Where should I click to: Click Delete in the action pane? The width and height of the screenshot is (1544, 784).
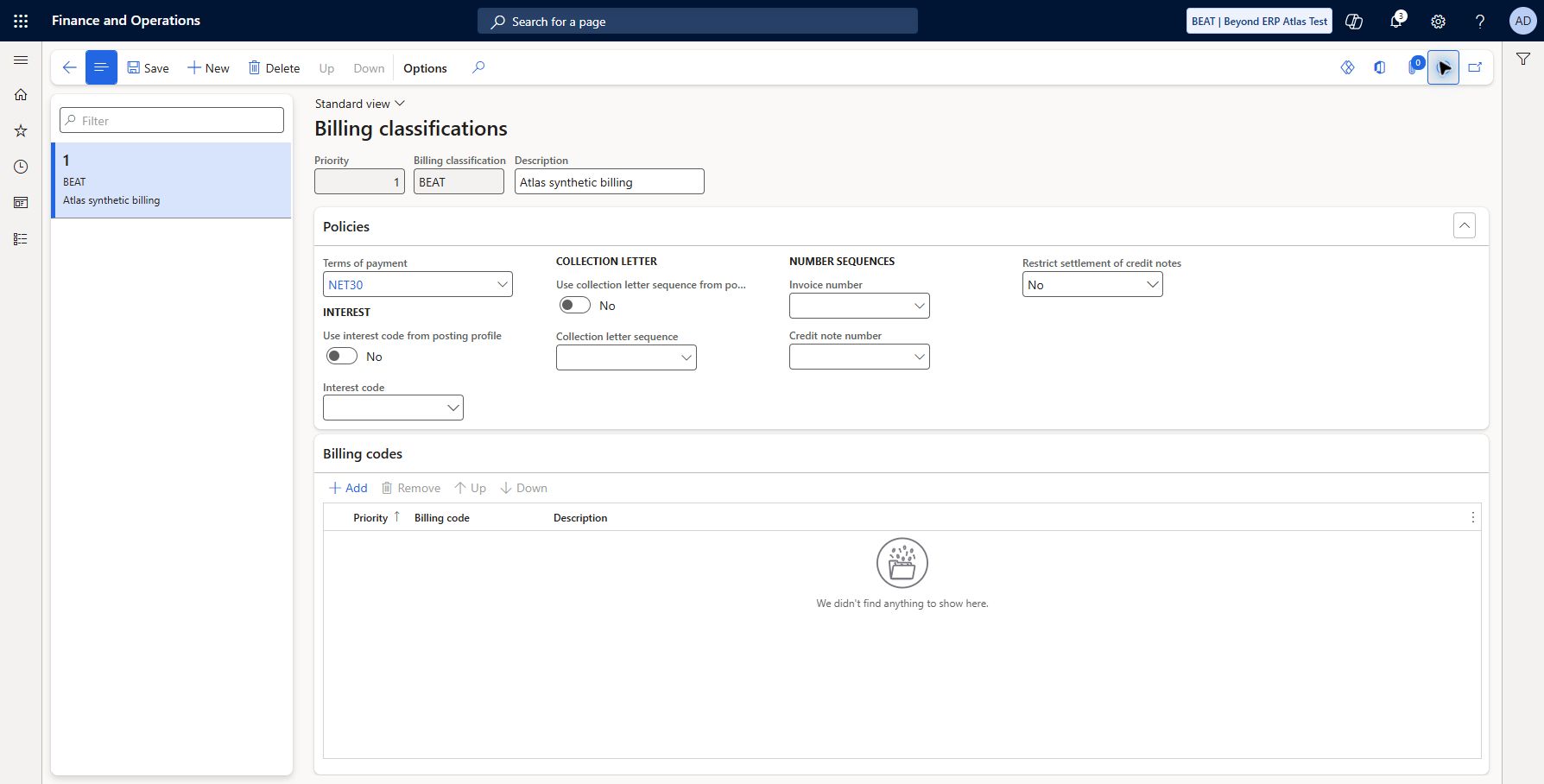(x=275, y=68)
